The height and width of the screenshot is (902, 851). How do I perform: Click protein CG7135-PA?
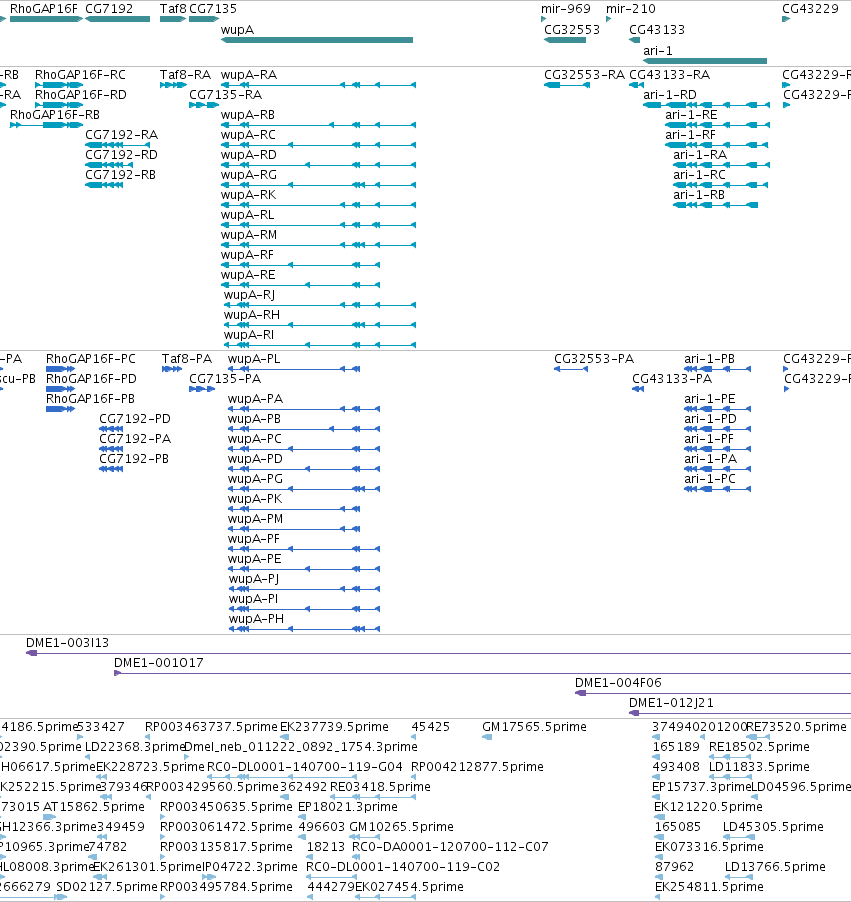[226, 379]
